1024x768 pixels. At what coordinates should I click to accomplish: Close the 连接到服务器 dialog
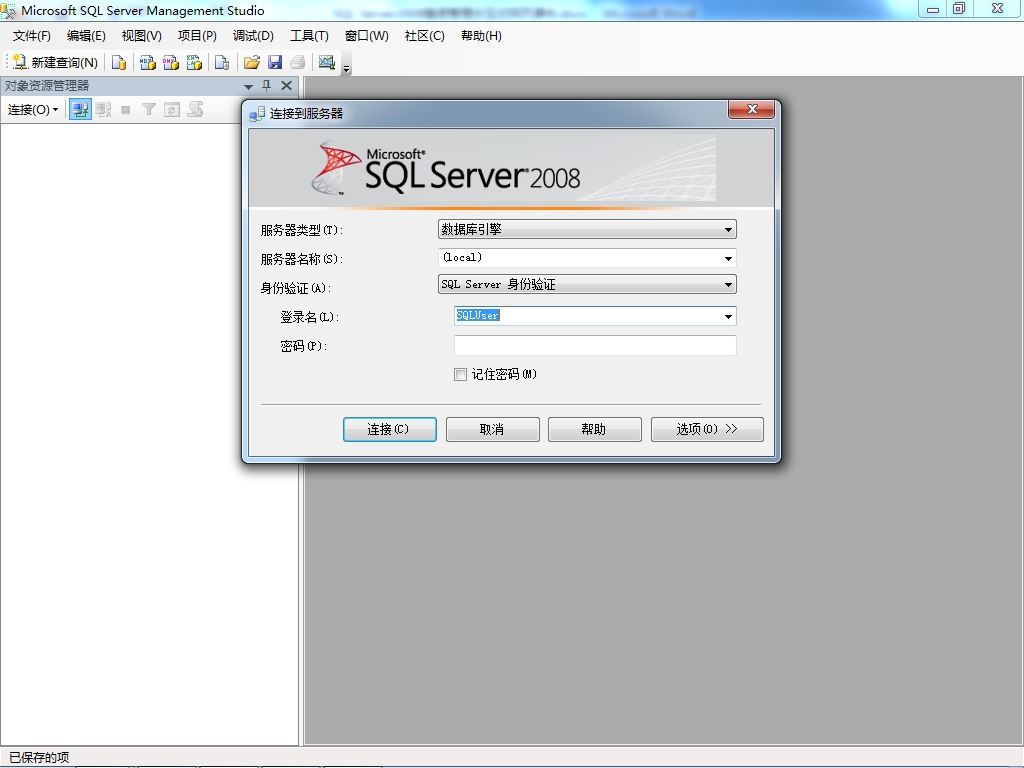[751, 110]
